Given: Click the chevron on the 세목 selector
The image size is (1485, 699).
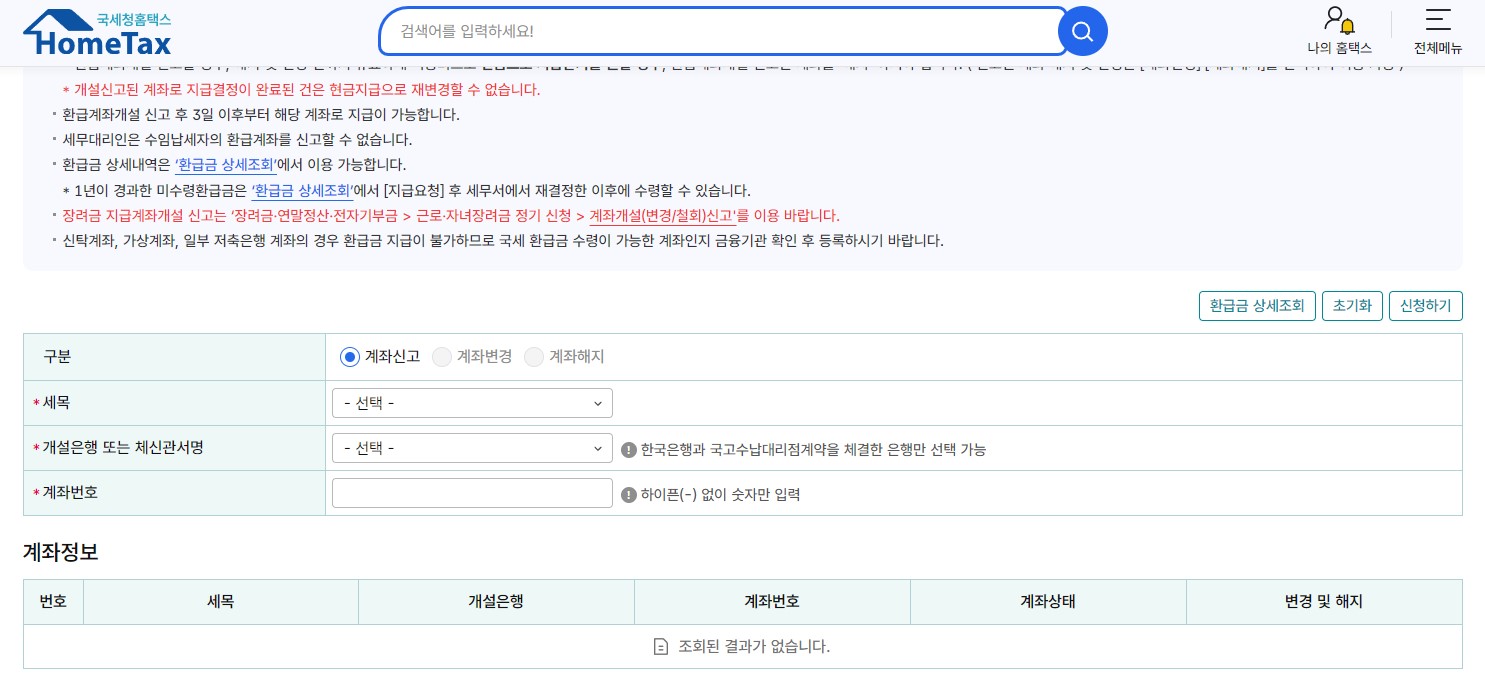Looking at the screenshot, I should coord(597,403).
